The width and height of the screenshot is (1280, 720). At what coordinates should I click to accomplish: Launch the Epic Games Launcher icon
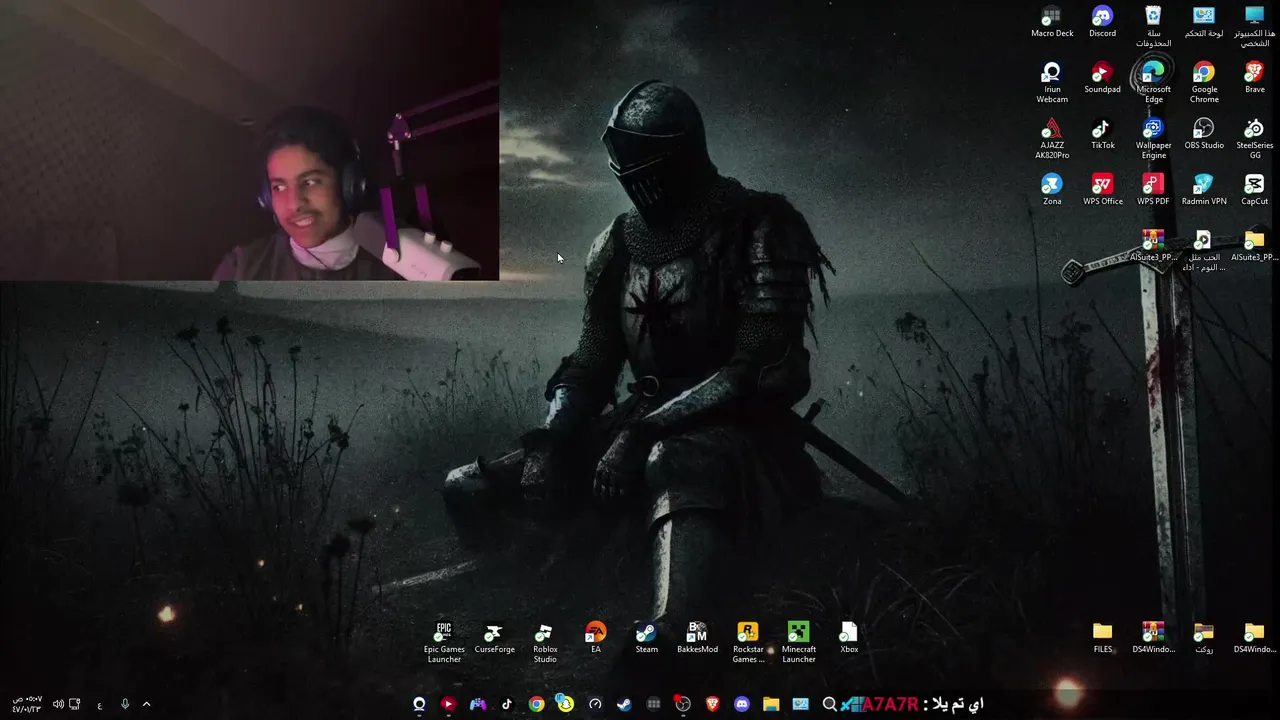[x=444, y=643]
